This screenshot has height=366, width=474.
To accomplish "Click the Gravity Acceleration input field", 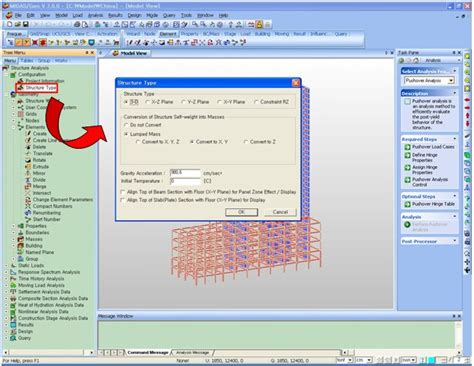I will click(x=185, y=173).
